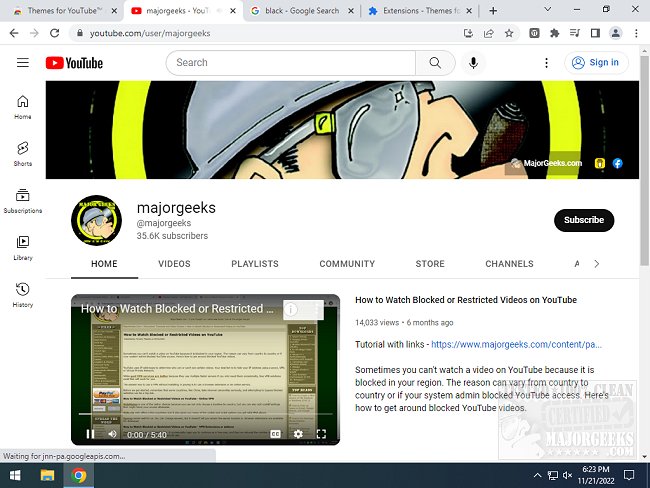650x488 pixels.
Task: Share this page from address bar
Action: 489,33
